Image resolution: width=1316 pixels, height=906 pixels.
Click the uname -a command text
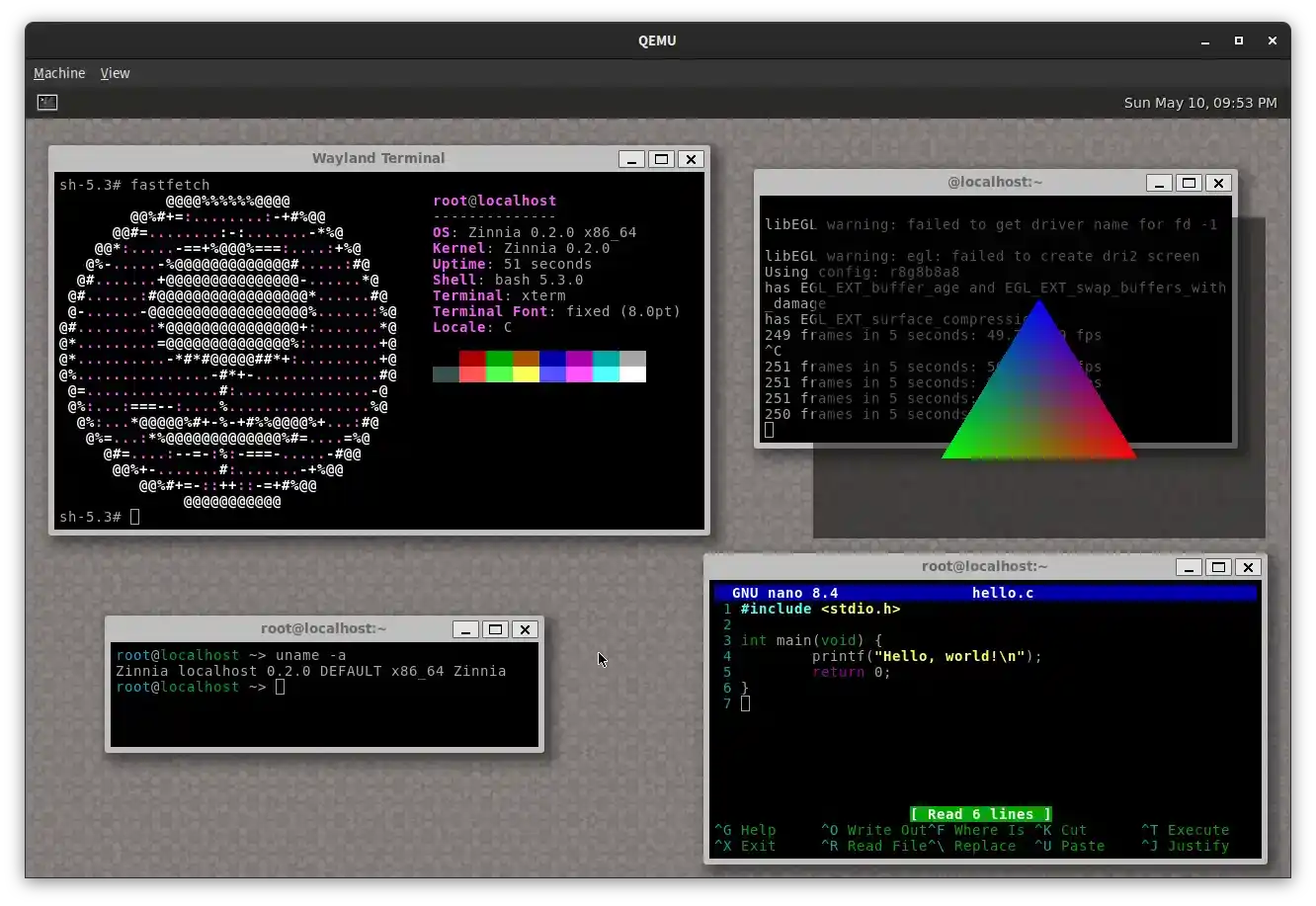tap(310, 655)
